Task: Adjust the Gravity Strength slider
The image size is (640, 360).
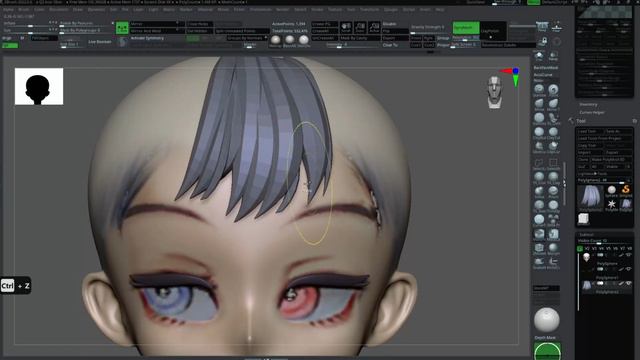Action: tap(430, 29)
